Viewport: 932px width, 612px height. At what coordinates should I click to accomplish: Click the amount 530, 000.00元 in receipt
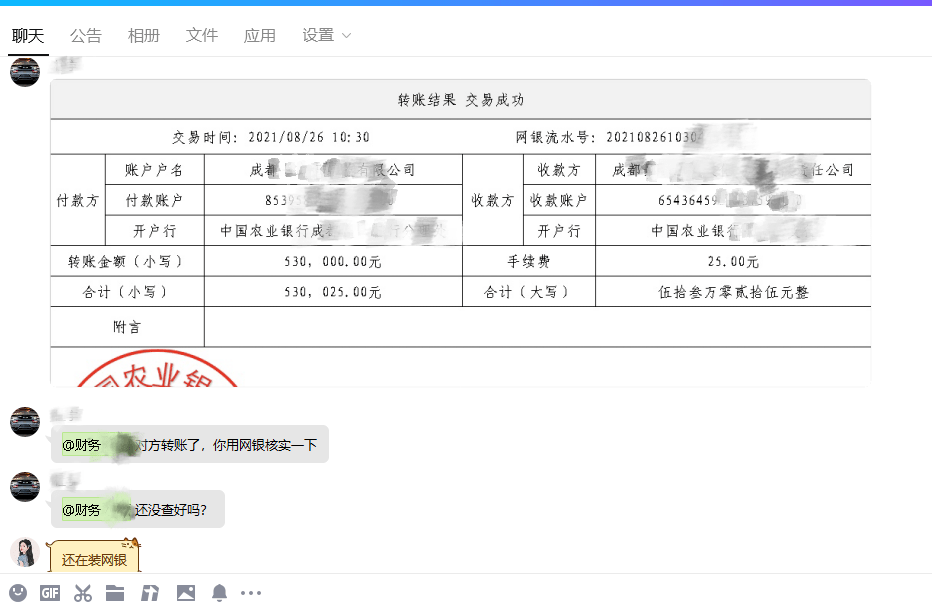(333, 261)
